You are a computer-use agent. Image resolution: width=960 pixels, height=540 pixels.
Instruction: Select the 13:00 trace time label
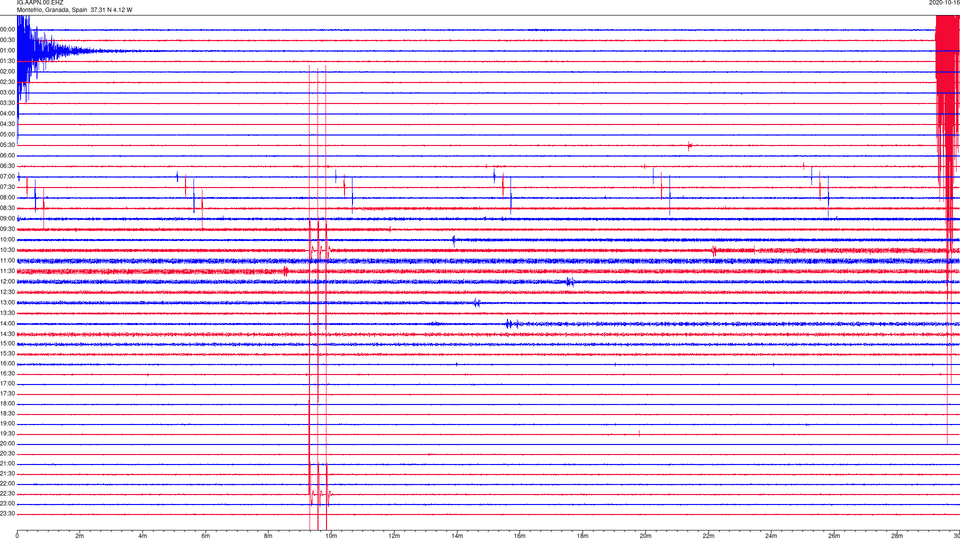(x=8, y=302)
